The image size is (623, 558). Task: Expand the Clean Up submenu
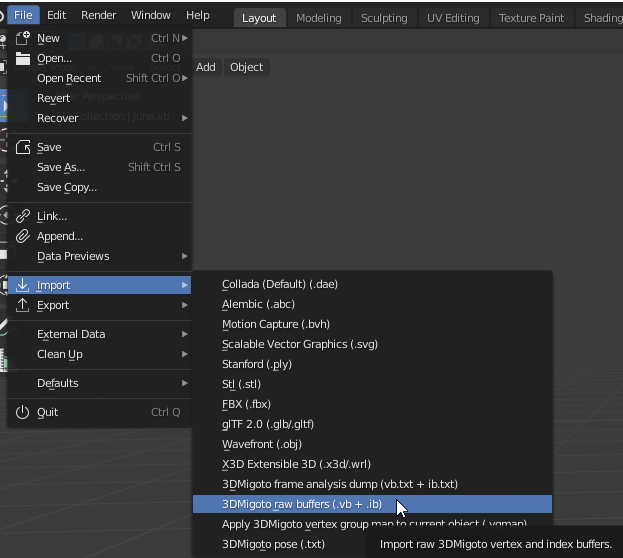99,354
